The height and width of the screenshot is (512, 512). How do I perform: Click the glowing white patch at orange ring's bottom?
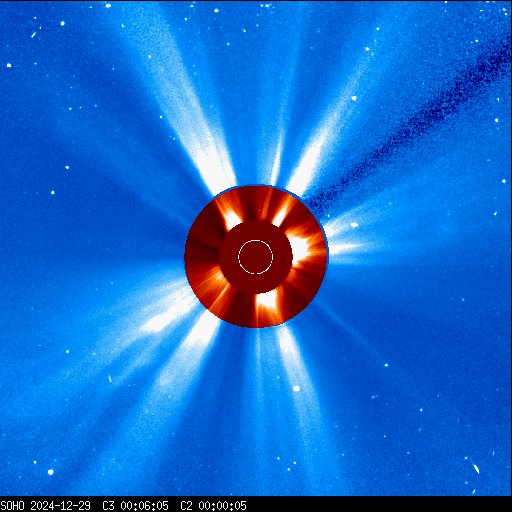click(267, 302)
